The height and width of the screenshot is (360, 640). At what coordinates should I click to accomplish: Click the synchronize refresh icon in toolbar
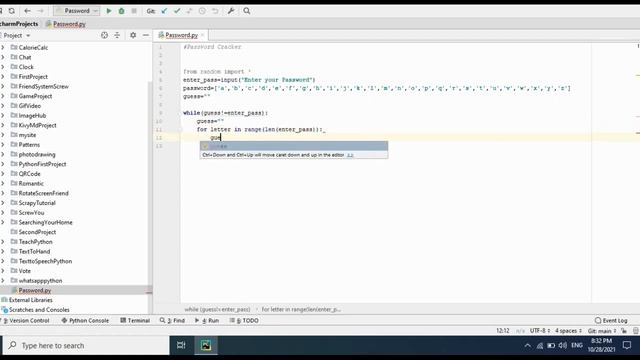(x=11, y=11)
